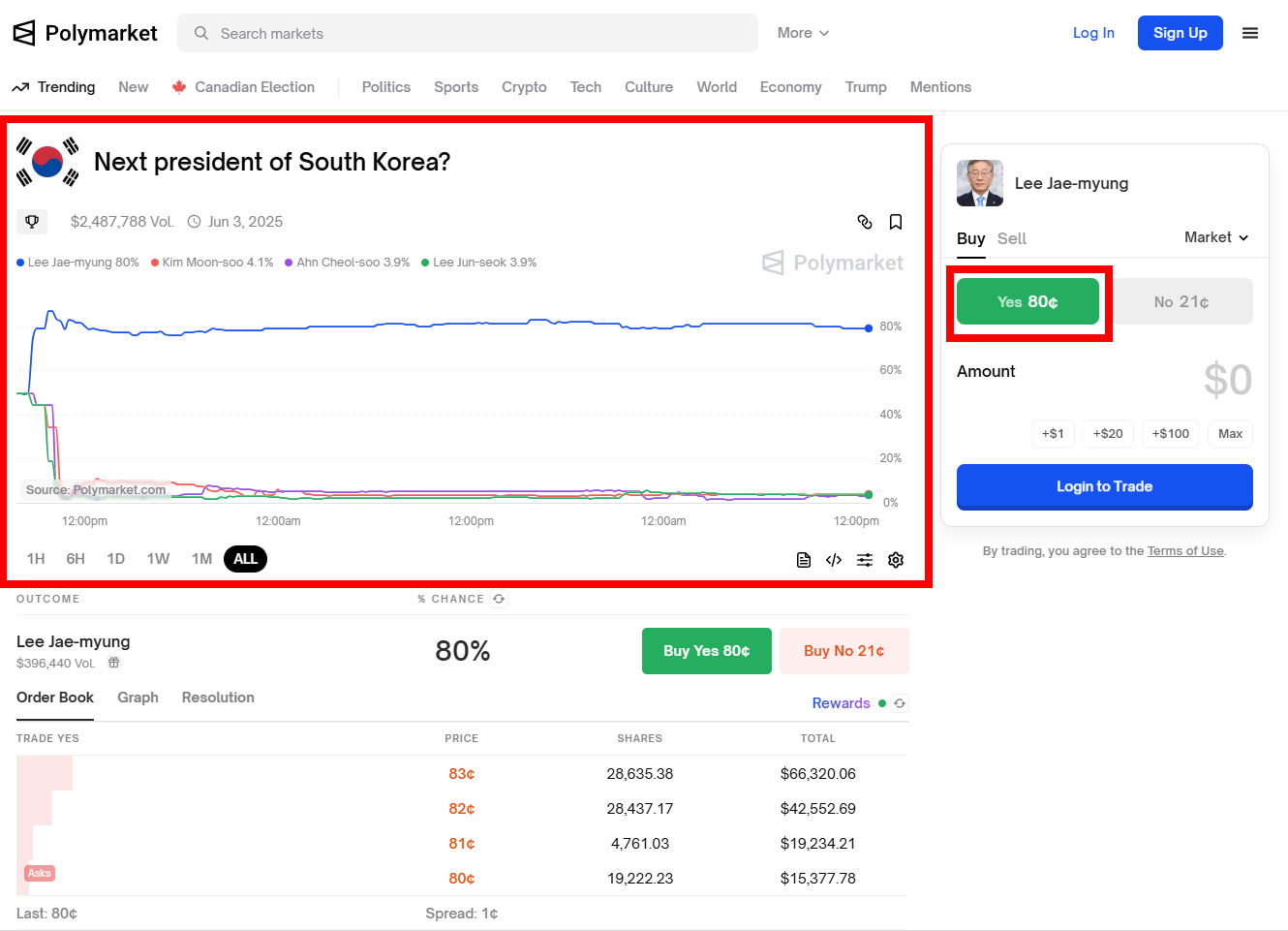Click the Canadian Election maple leaf icon
Screen dimensions: 1288x931
[x=179, y=87]
